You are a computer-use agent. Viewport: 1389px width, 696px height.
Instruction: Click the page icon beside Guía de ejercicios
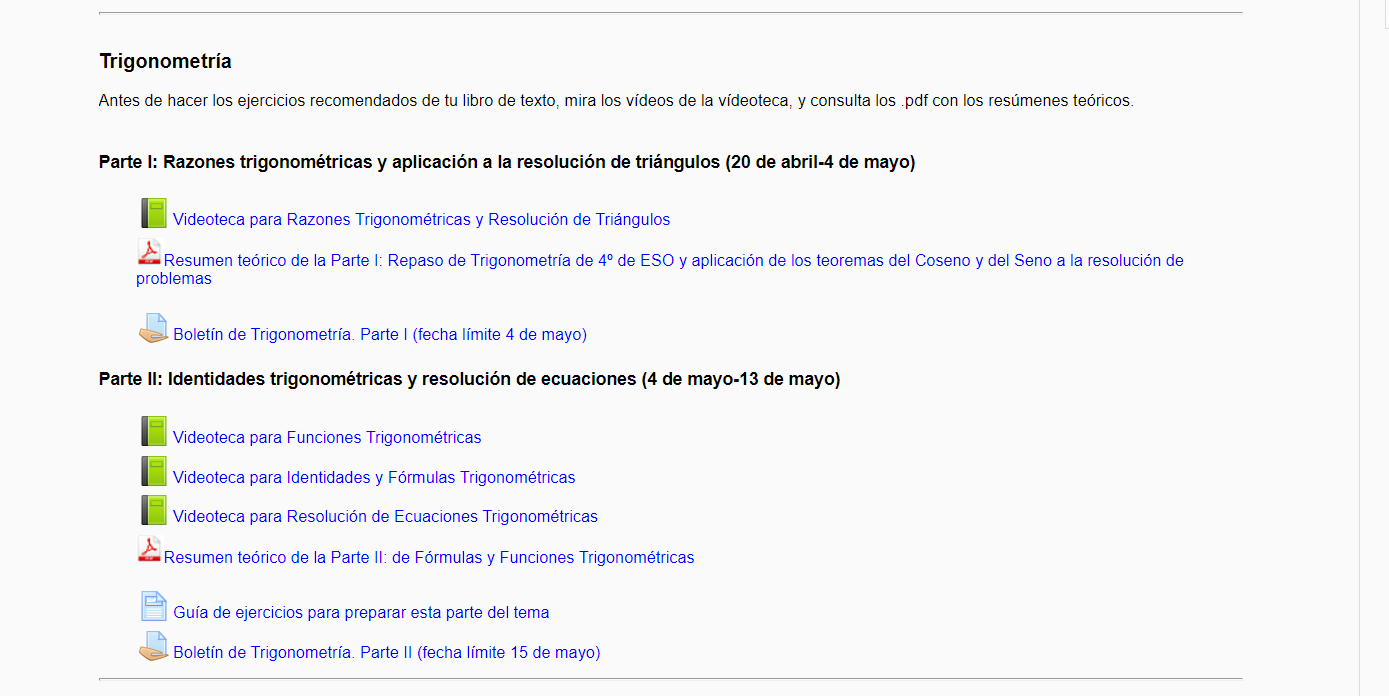tap(153, 606)
